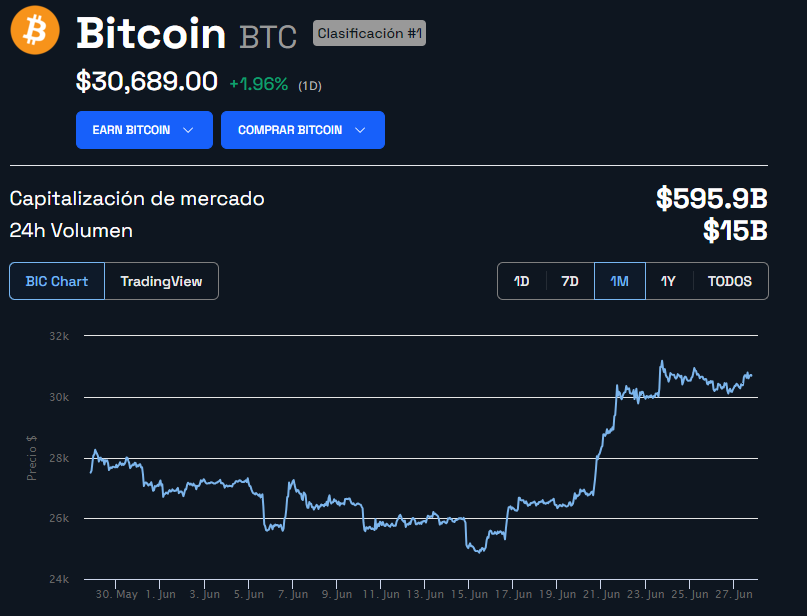Switch to the TradingView chart tab
Viewport: 807px width, 616px height.
coord(161,281)
